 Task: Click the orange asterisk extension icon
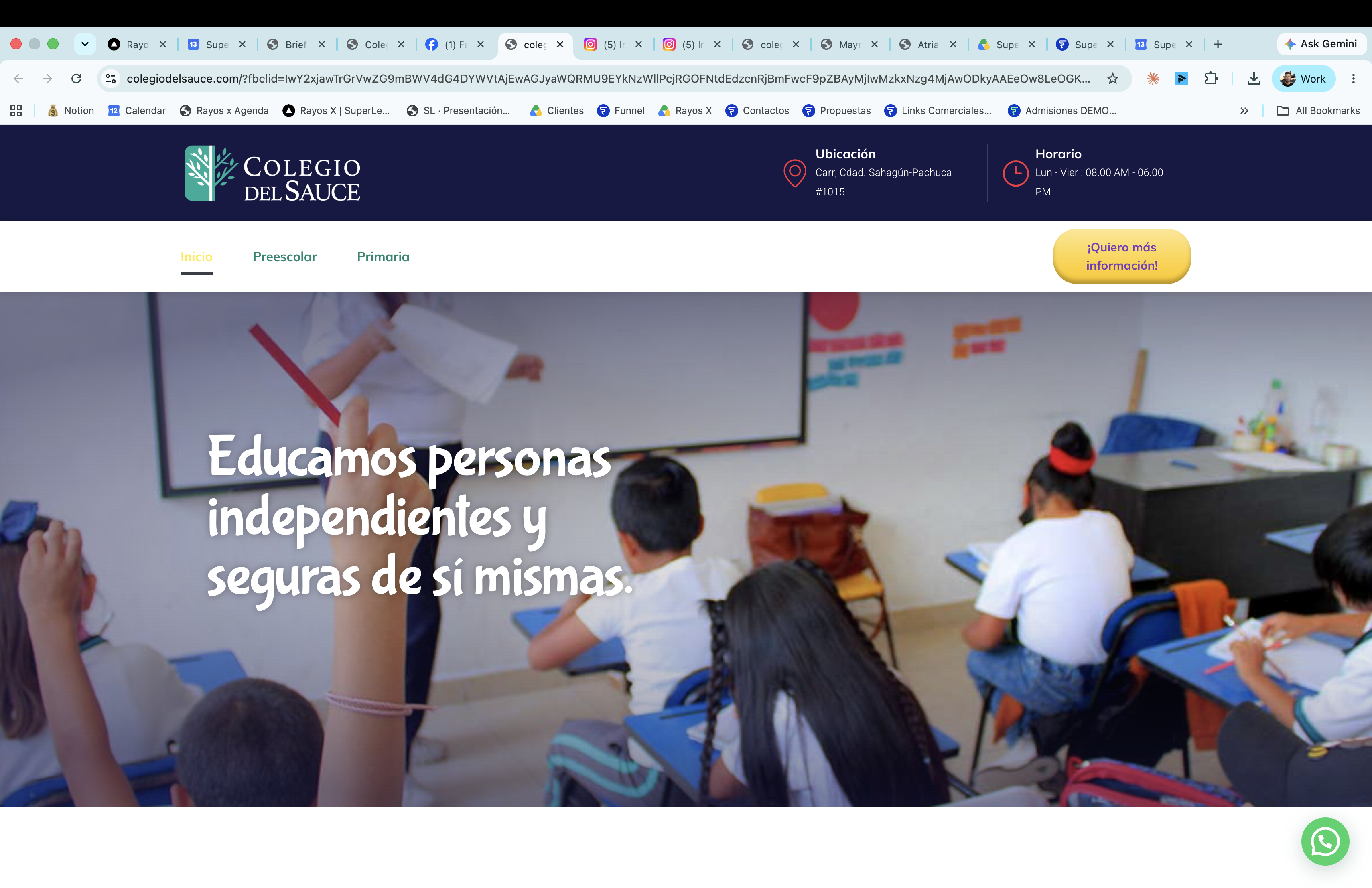[x=1153, y=78]
